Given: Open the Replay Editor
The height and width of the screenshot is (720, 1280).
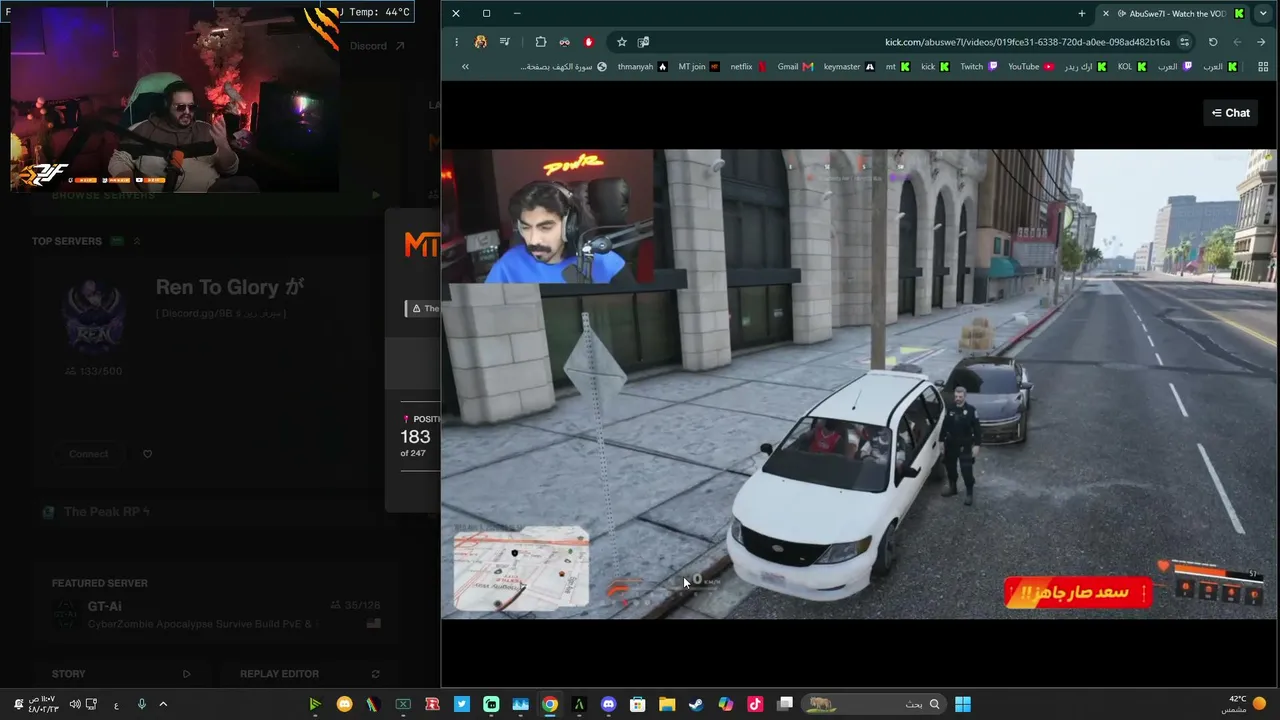Looking at the screenshot, I should click(310, 674).
